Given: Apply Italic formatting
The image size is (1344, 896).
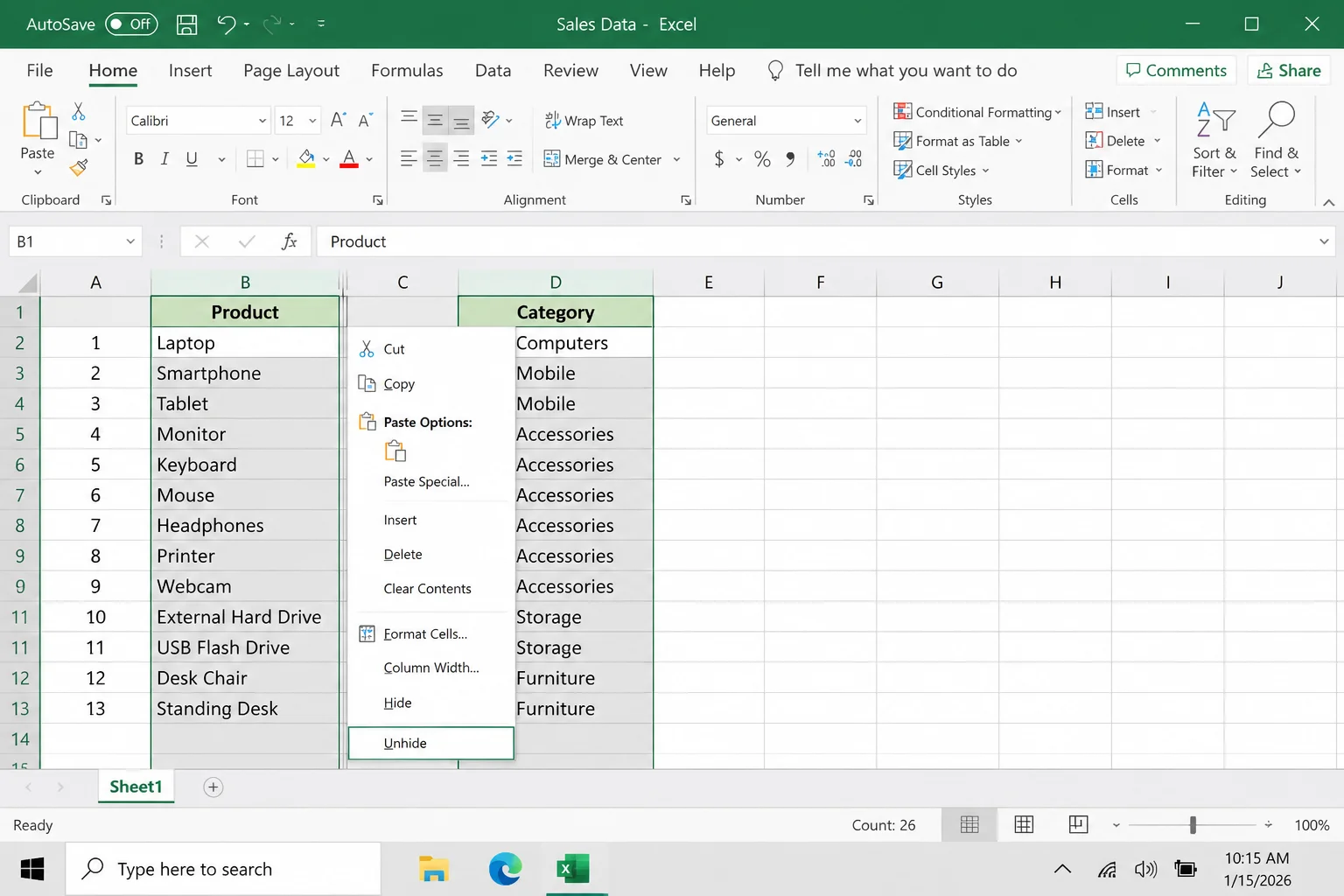Looking at the screenshot, I should [x=164, y=158].
